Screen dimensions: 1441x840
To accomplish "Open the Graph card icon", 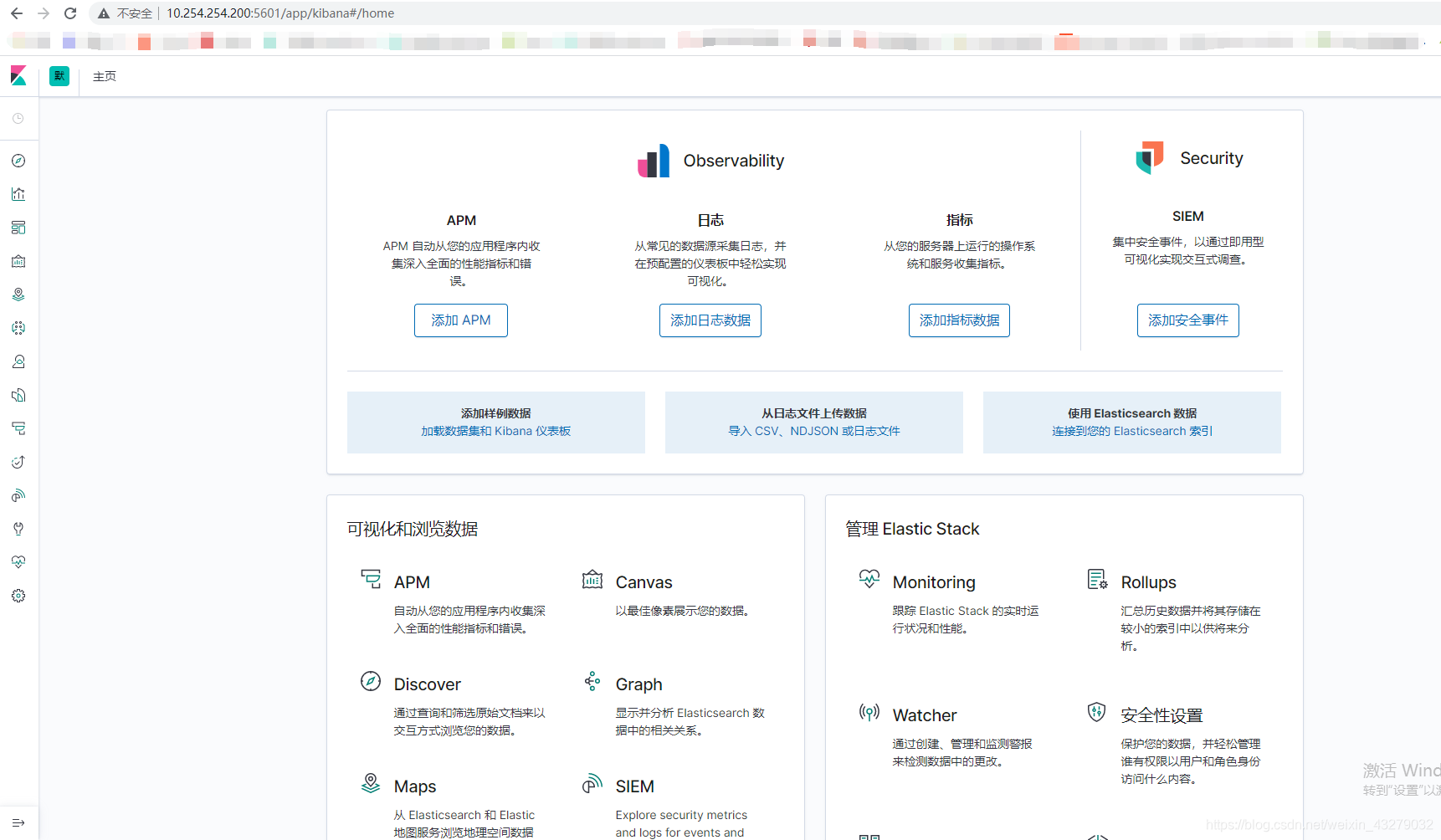I will (x=592, y=681).
